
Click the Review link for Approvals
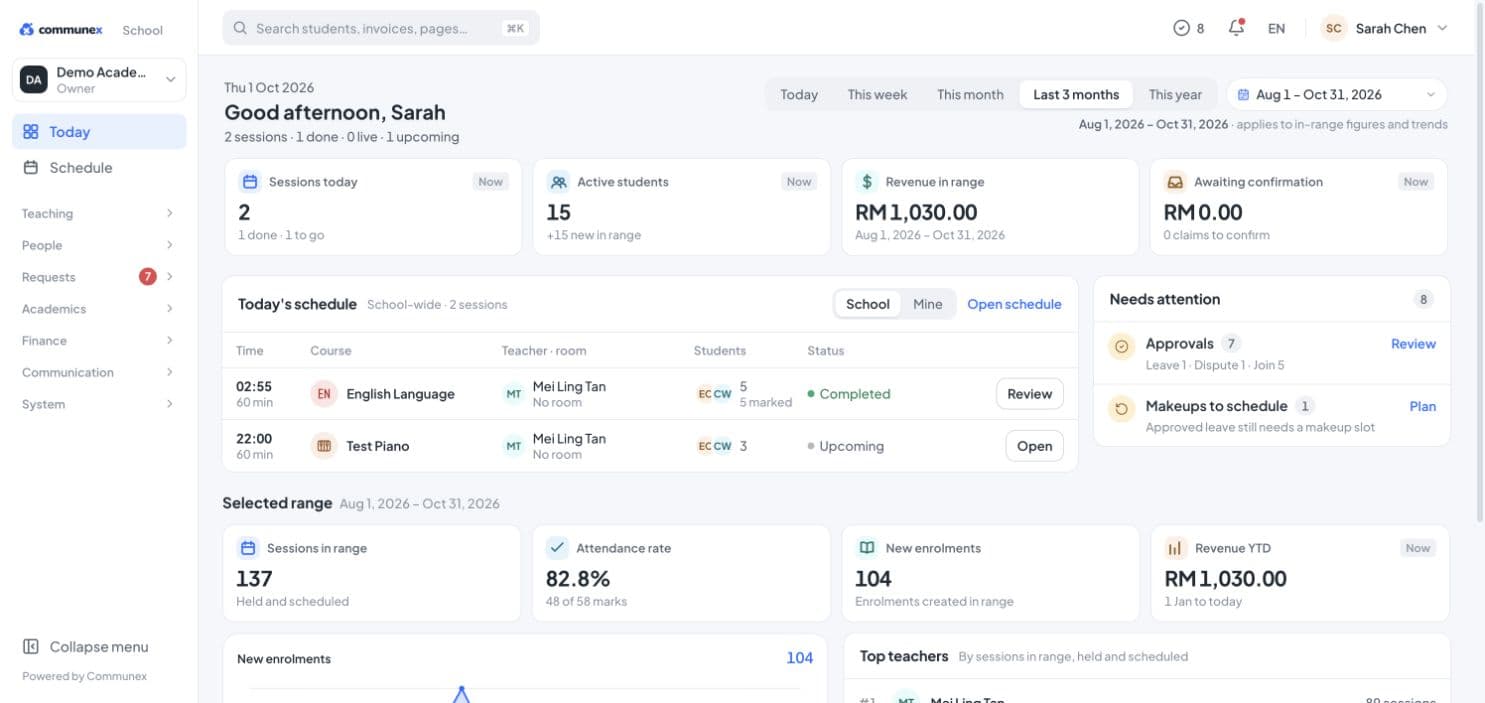(x=1413, y=344)
